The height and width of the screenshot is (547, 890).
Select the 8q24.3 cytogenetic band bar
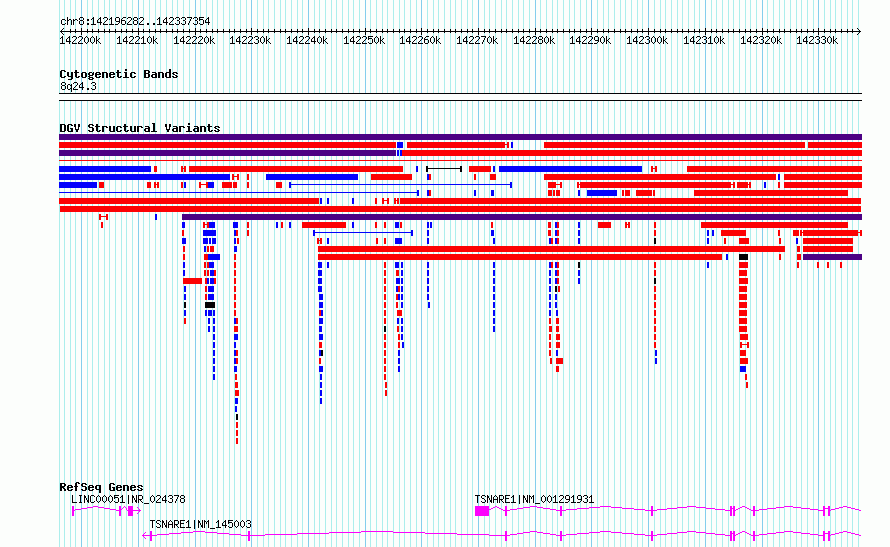tap(460, 97)
